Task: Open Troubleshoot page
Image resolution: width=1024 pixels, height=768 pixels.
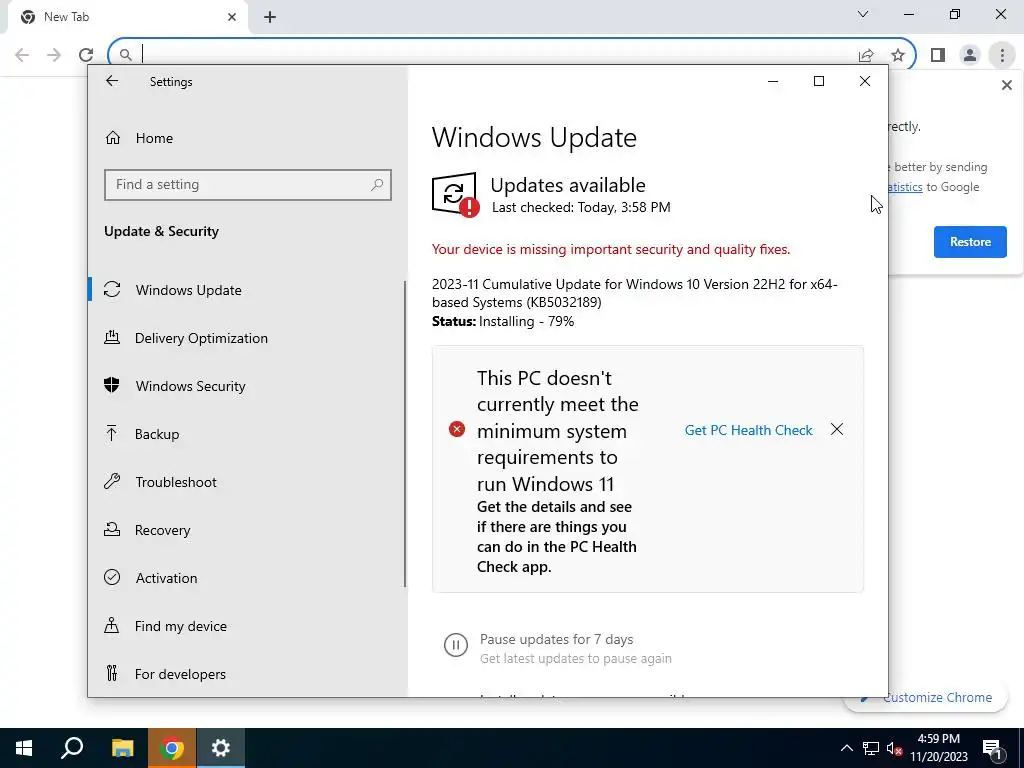Action: click(176, 482)
